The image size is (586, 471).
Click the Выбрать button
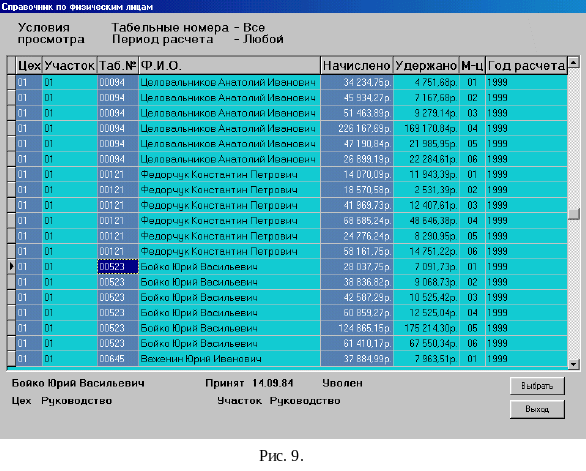tap(537, 386)
